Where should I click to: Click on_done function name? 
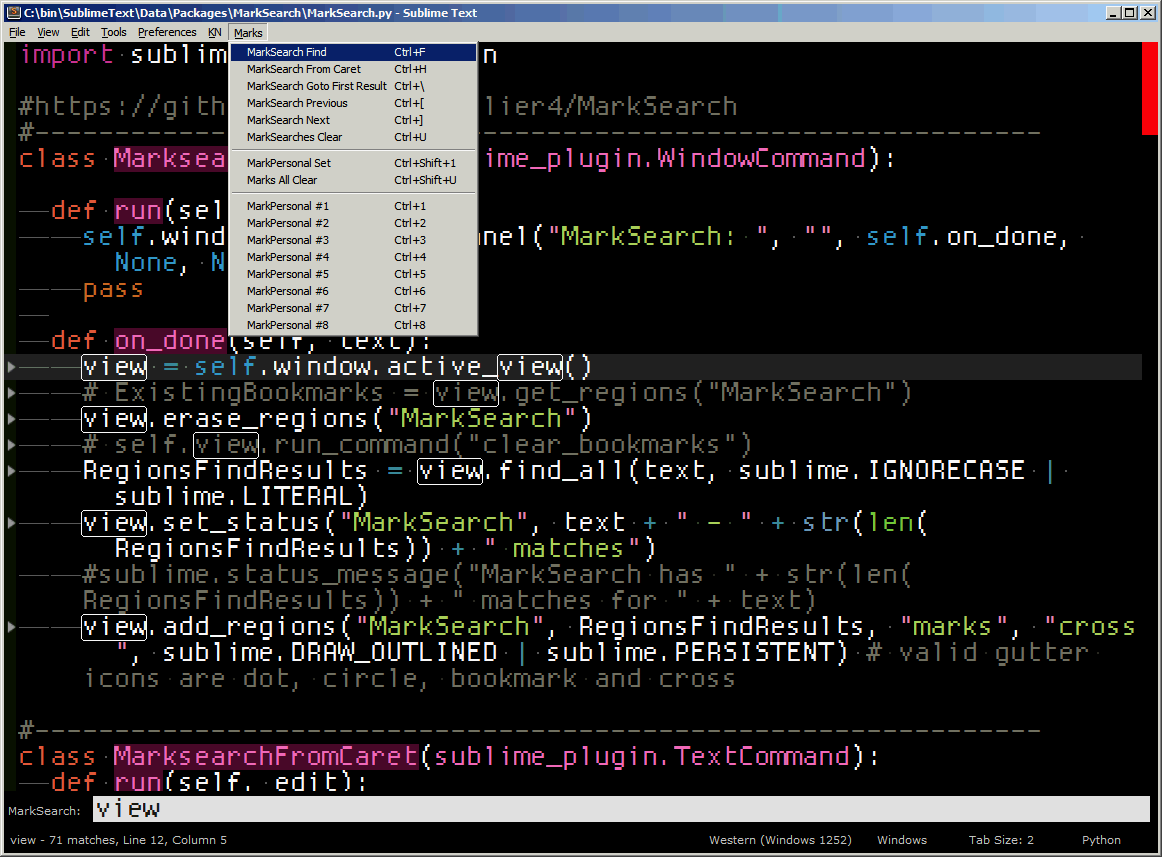pos(170,340)
